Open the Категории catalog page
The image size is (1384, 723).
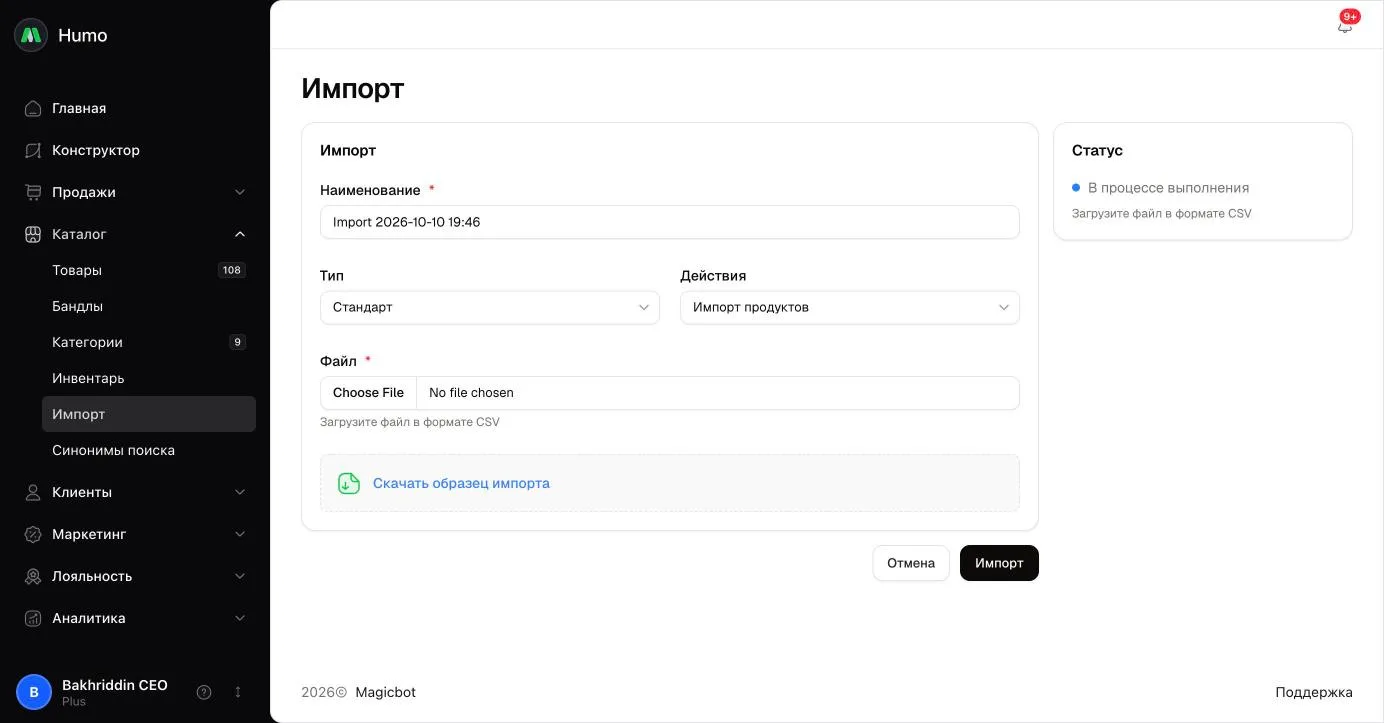click(x=149, y=342)
